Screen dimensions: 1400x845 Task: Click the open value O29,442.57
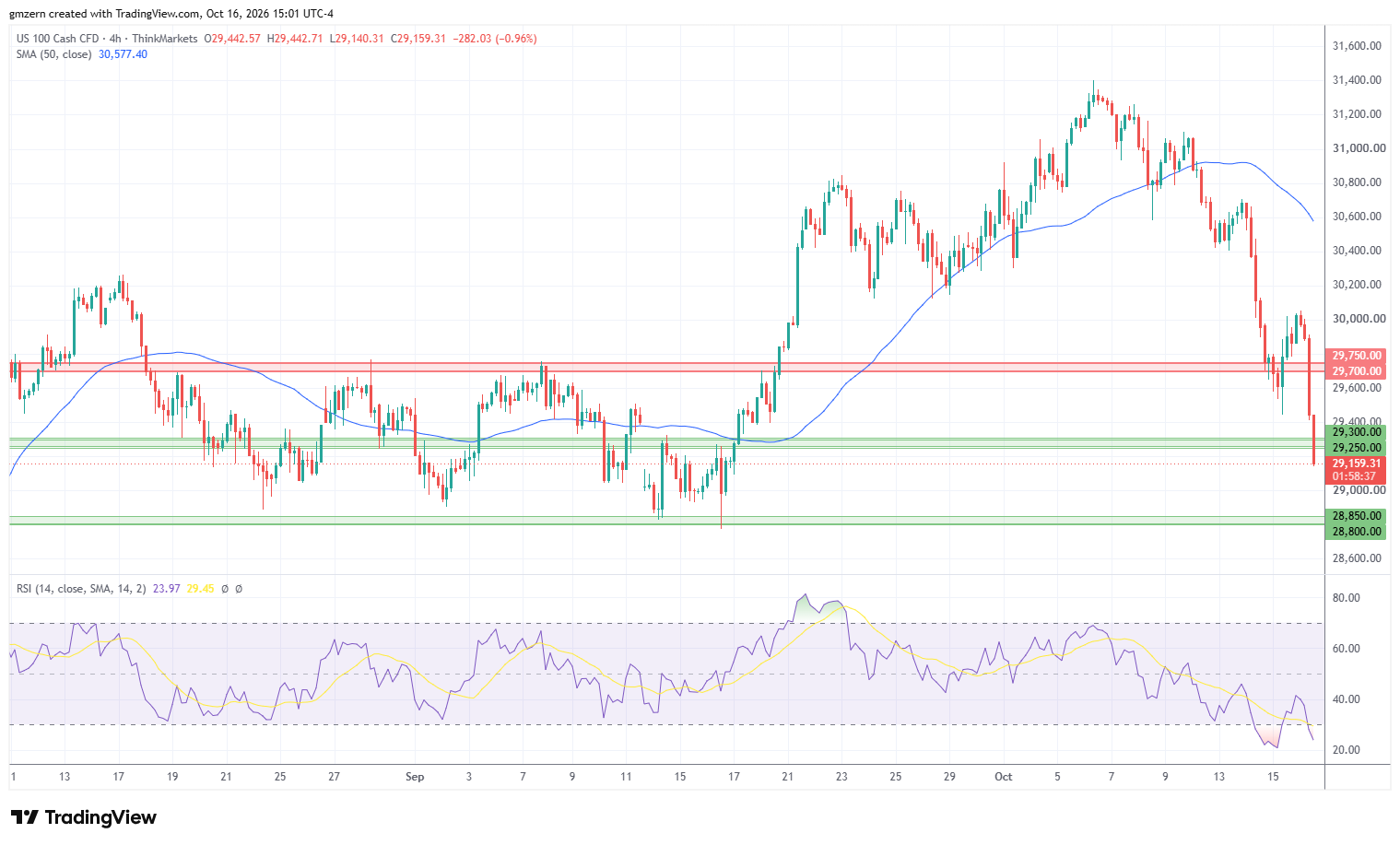click(x=232, y=39)
